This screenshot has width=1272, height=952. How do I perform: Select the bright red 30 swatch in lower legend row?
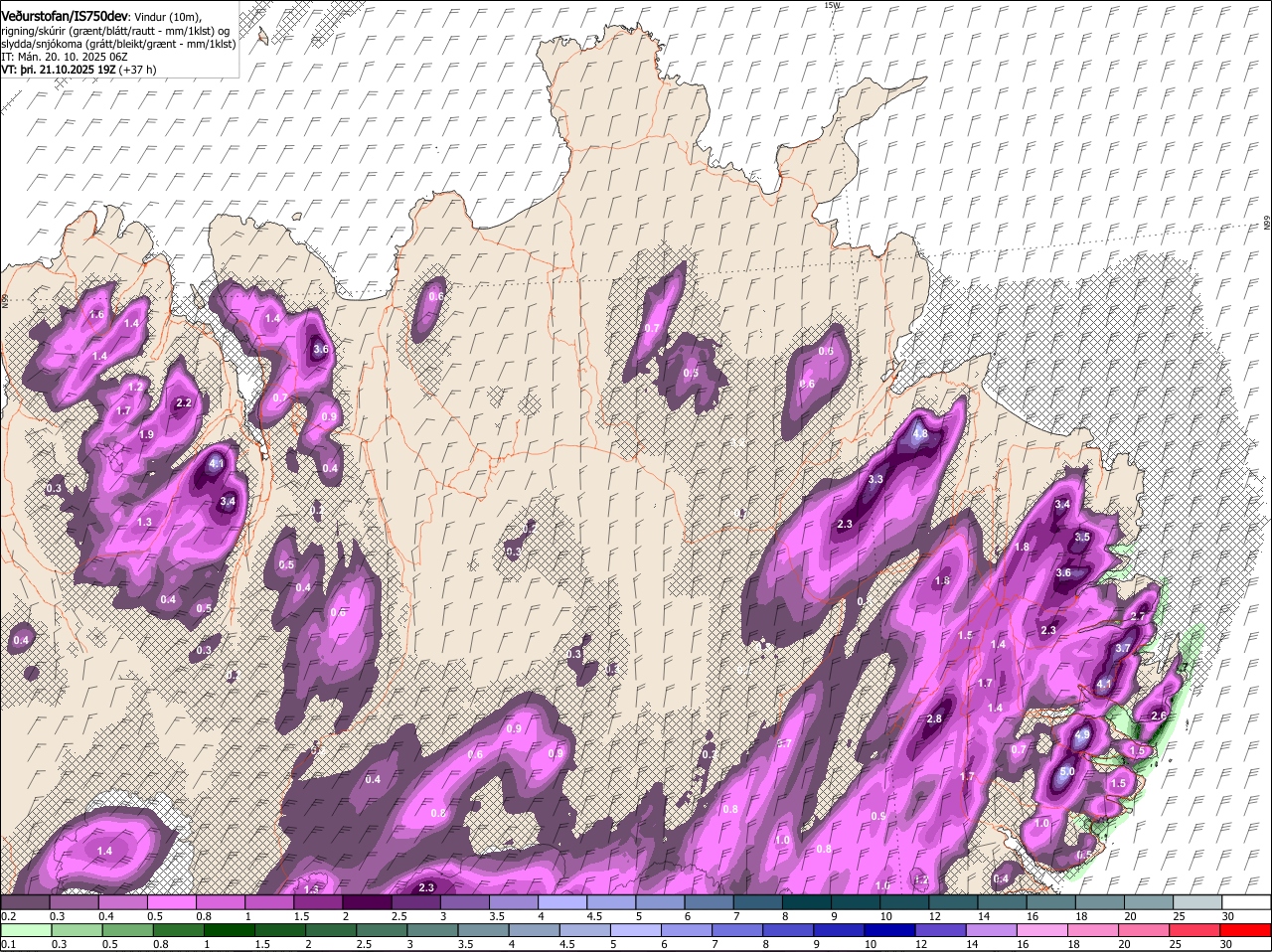point(1246,931)
